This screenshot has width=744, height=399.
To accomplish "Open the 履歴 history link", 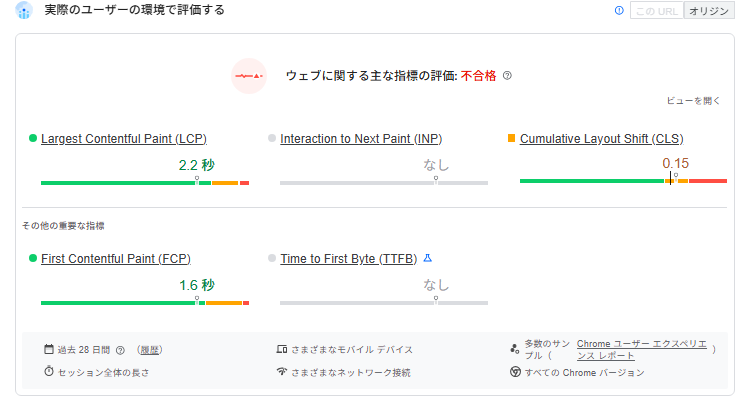I will [x=150, y=350].
